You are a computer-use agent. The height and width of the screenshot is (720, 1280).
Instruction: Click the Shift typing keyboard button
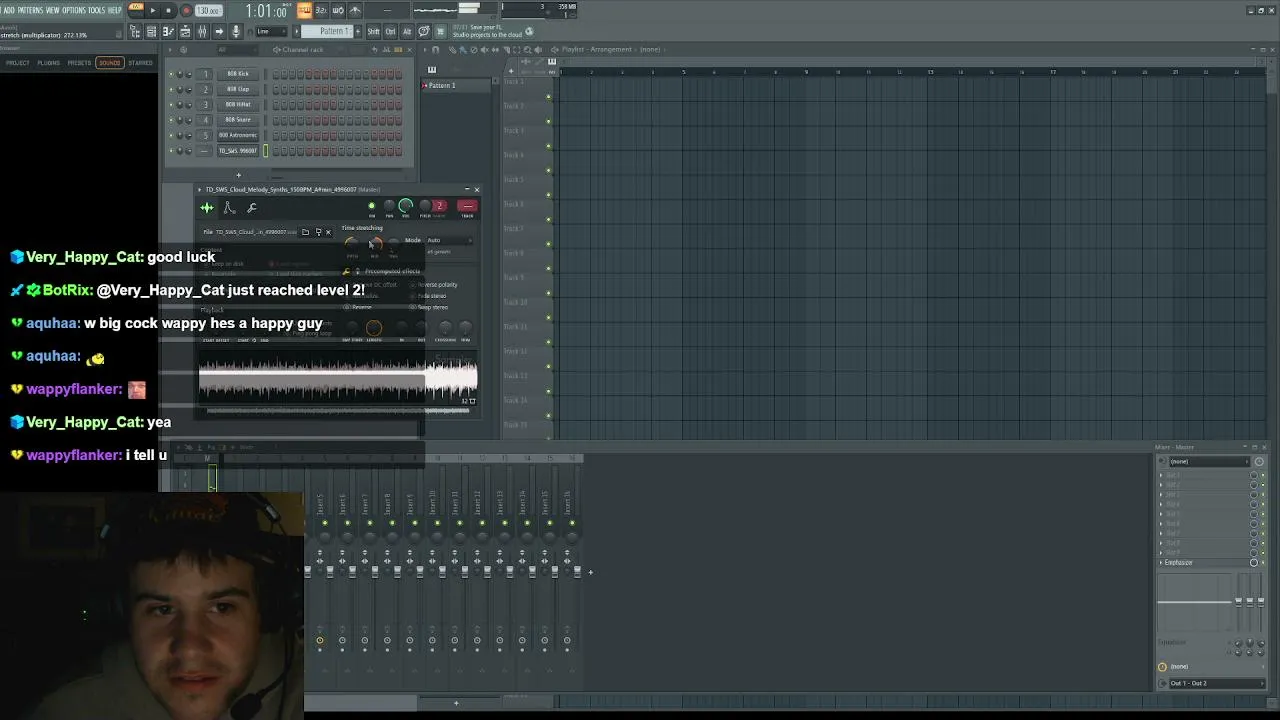click(x=373, y=31)
